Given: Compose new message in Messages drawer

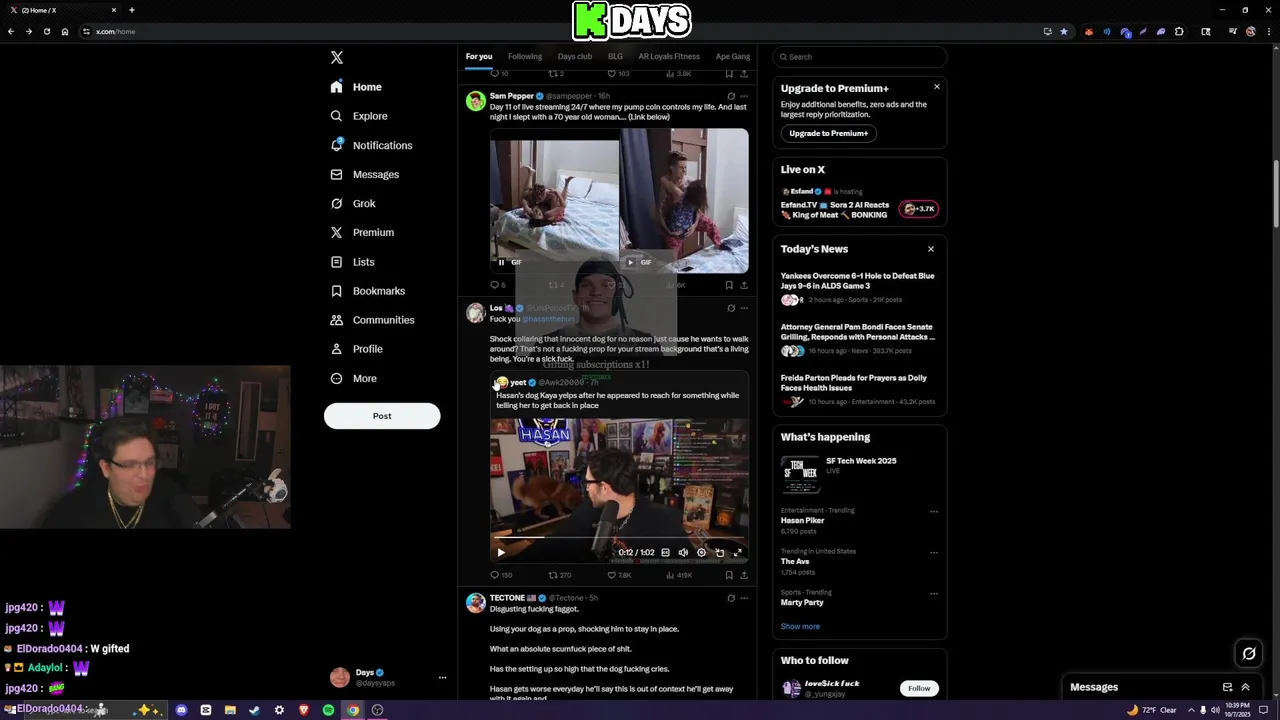Looking at the screenshot, I should (1227, 687).
